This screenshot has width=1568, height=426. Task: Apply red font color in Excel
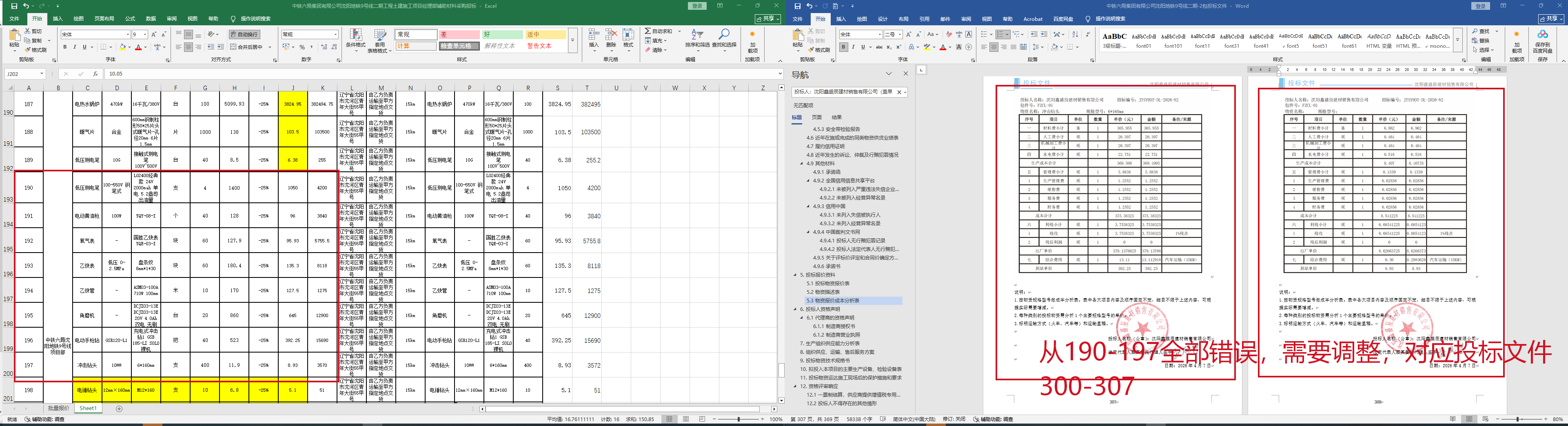138,47
